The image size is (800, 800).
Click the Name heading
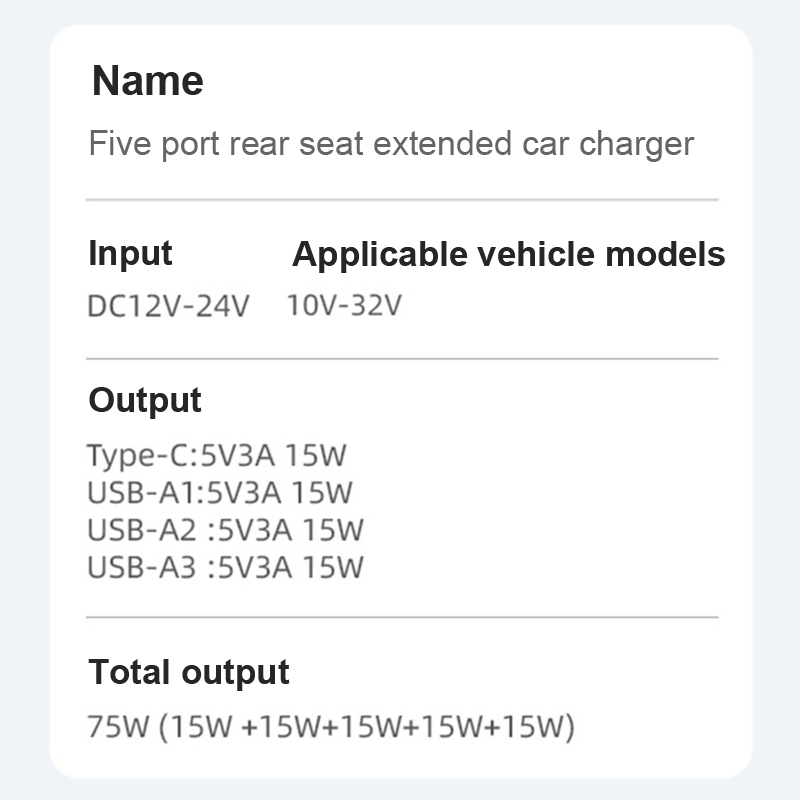(x=147, y=81)
